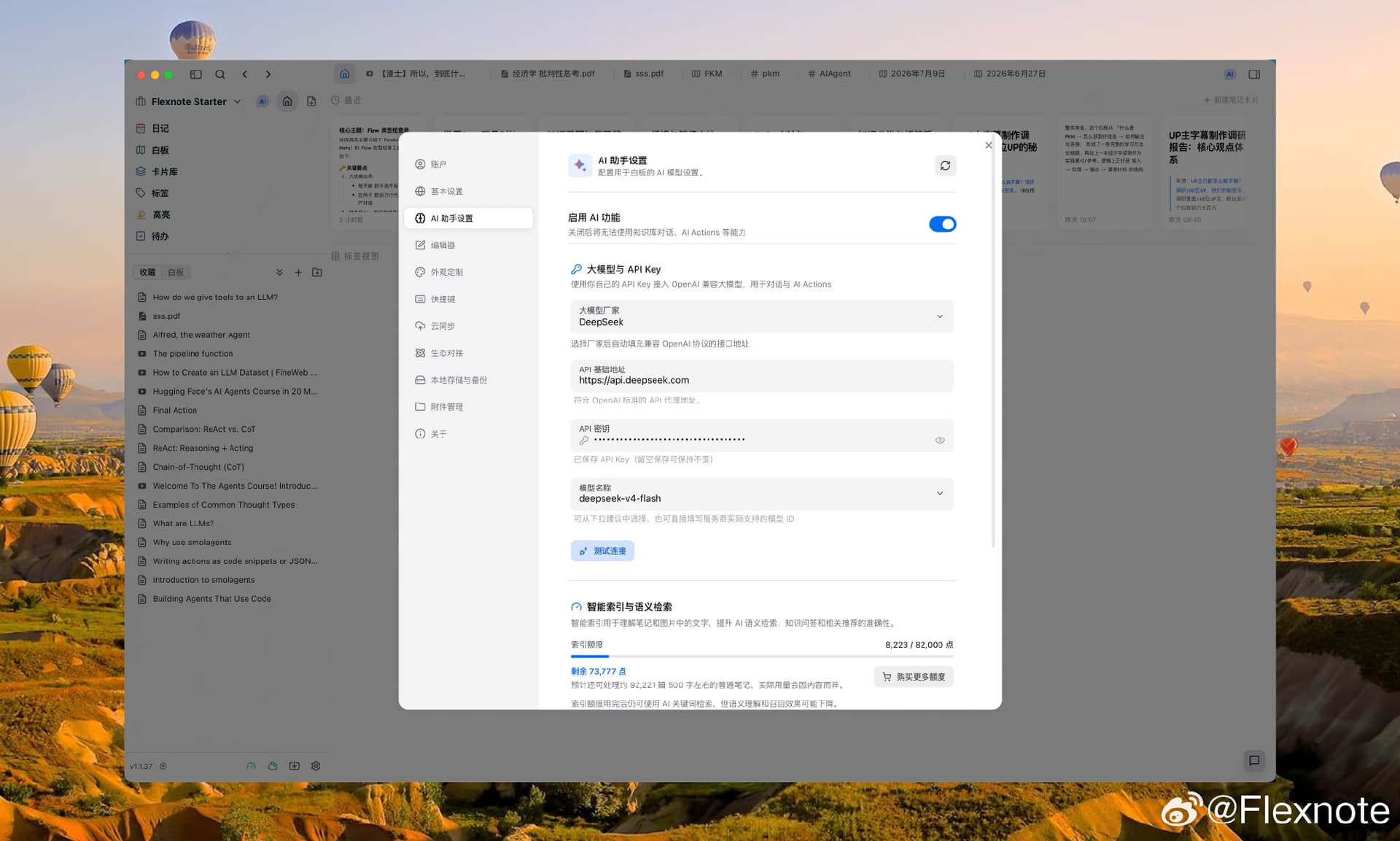The height and width of the screenshot is (841, 1400).
Task: Close the settings dialog
Action: (988, 145)
